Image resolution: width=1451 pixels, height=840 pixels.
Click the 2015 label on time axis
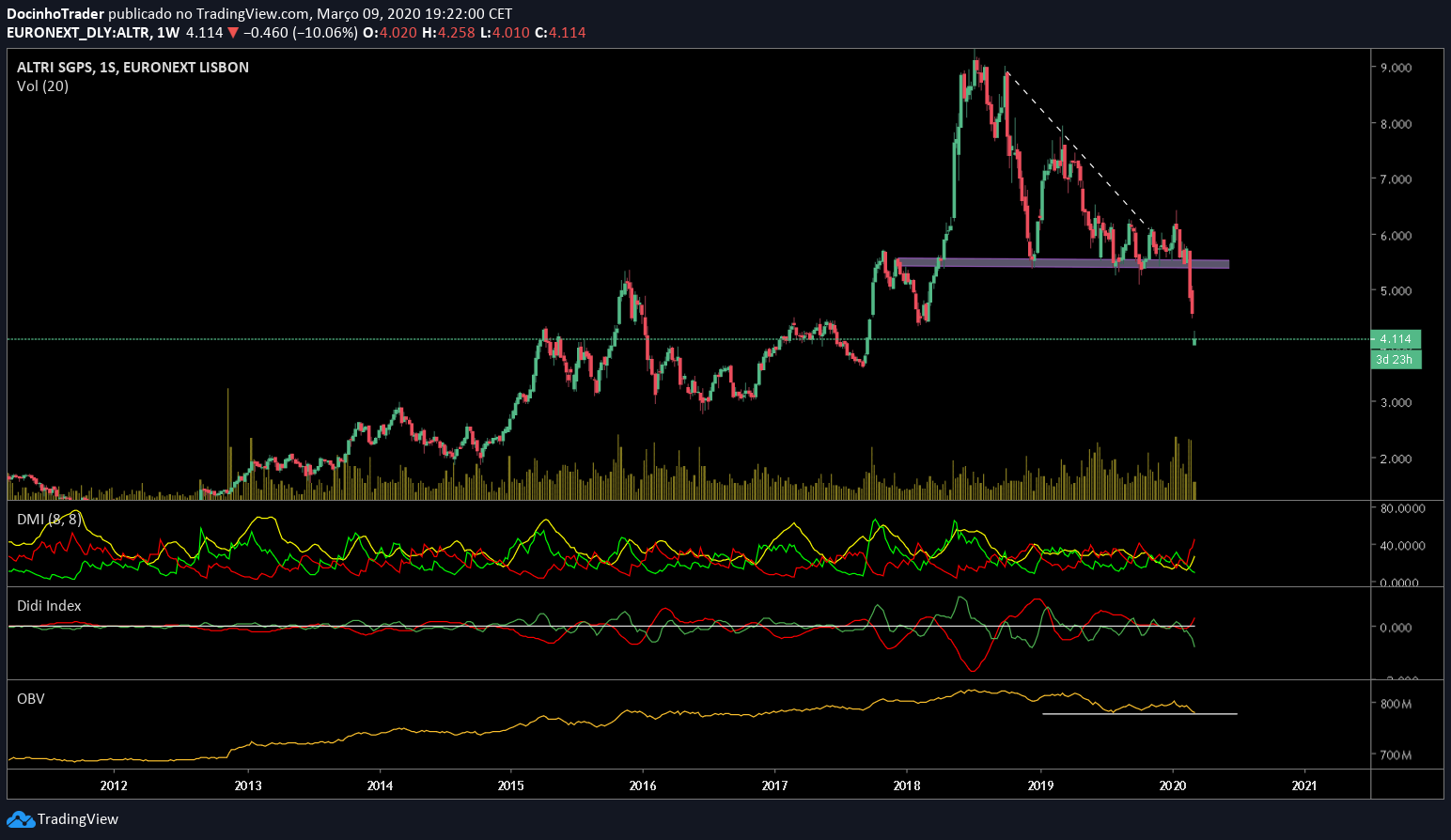511,786
